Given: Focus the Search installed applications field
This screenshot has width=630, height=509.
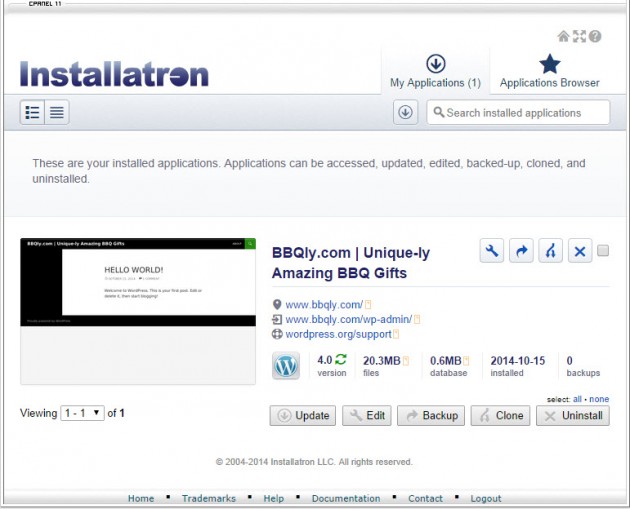Looking at the screenshot, I should (x=518, y=112).
